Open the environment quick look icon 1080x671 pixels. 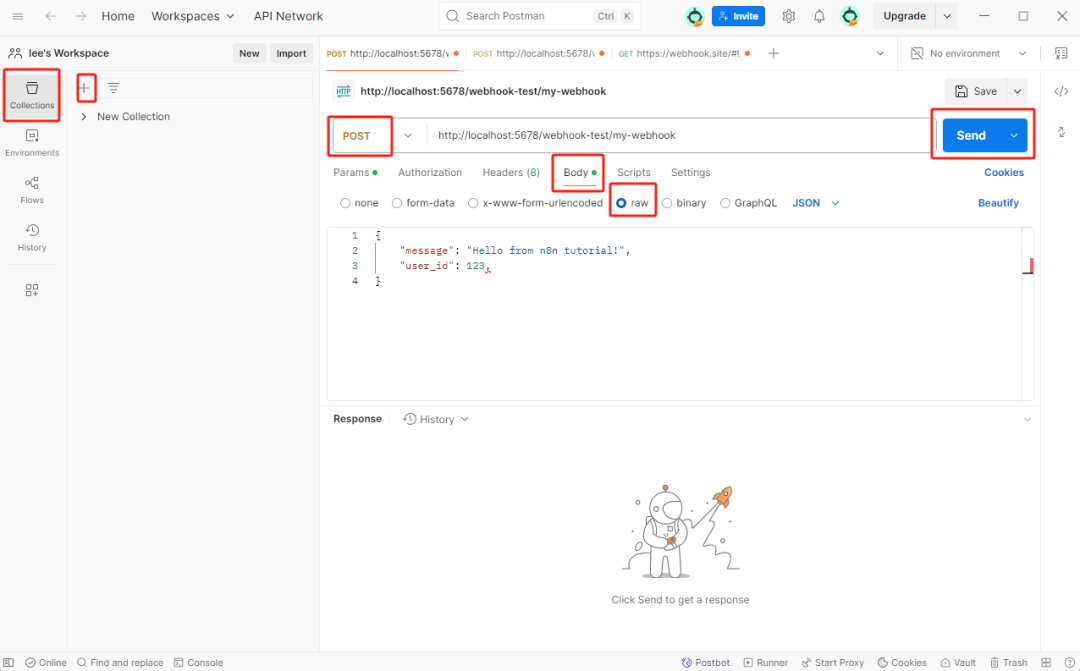1061,53
